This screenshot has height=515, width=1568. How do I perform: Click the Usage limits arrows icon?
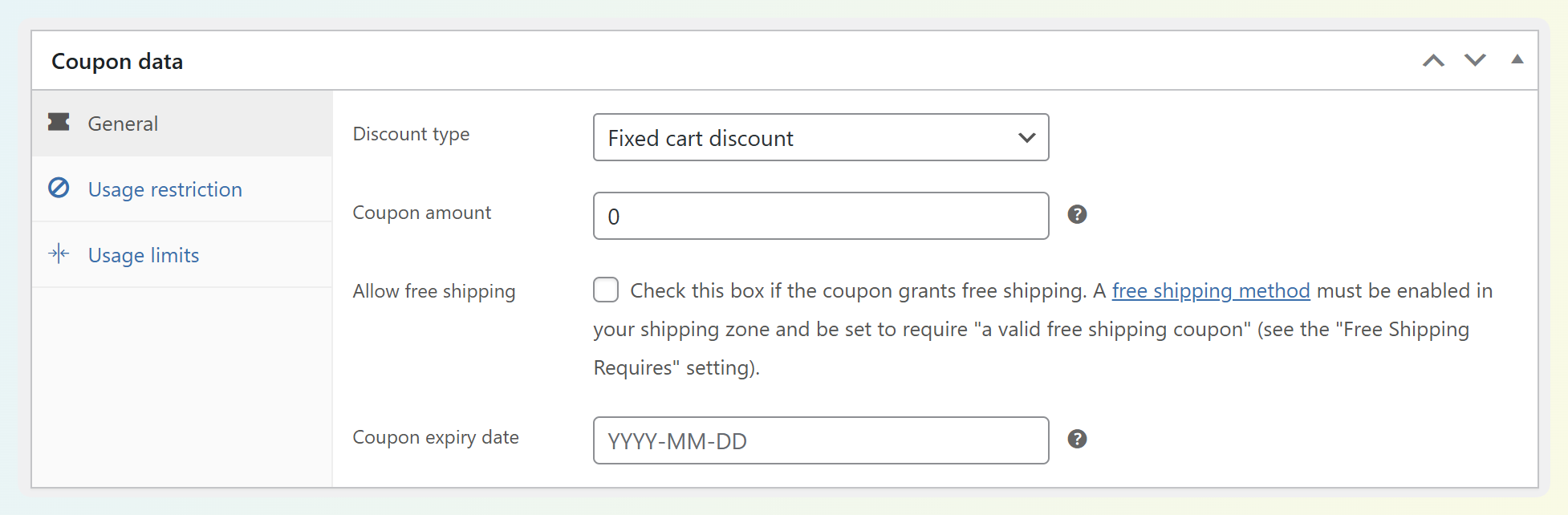coord(59,254)
